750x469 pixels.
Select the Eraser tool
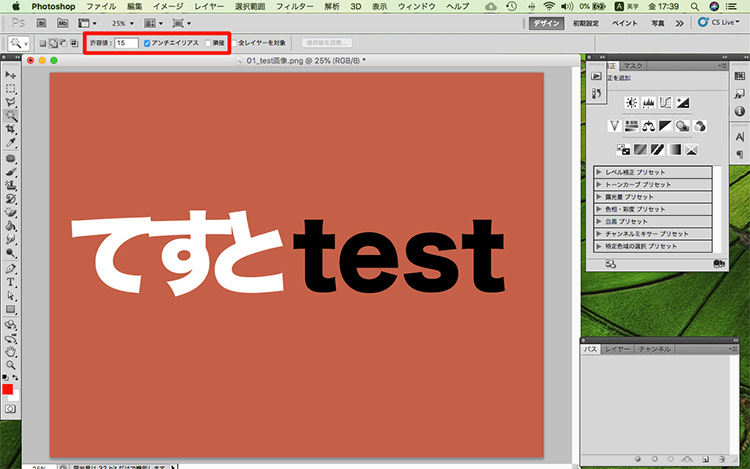[x=11, y=212]
